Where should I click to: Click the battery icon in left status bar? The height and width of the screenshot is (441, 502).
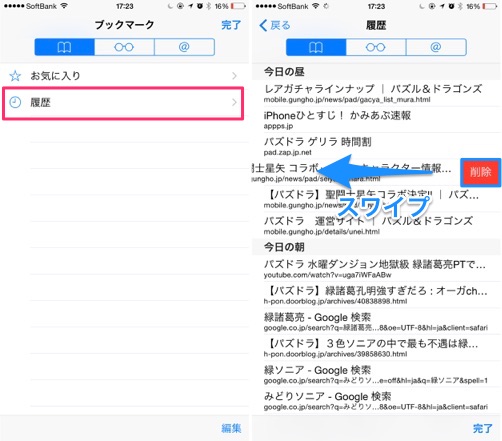click(x=238, y=6)
